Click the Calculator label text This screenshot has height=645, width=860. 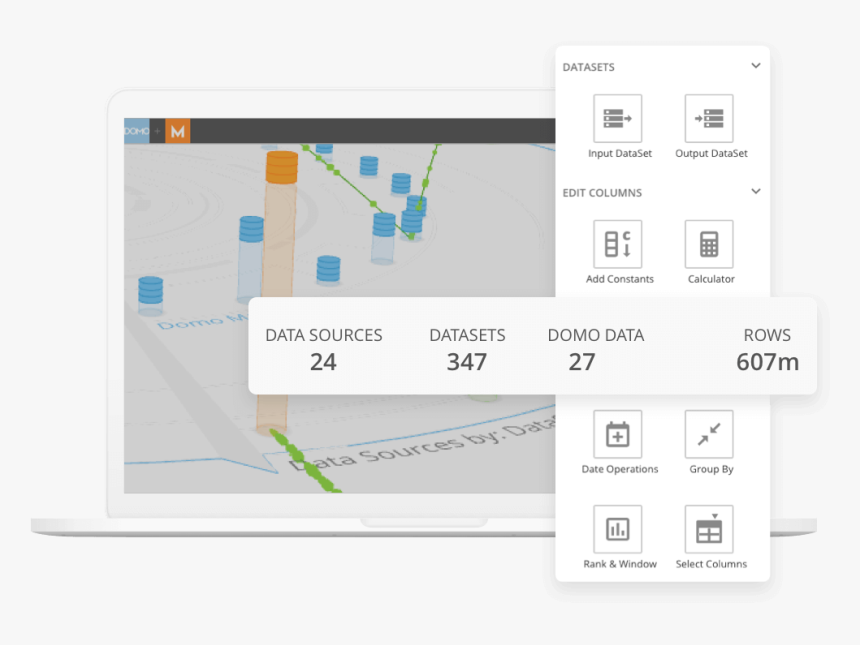click(x=711, y=279)
